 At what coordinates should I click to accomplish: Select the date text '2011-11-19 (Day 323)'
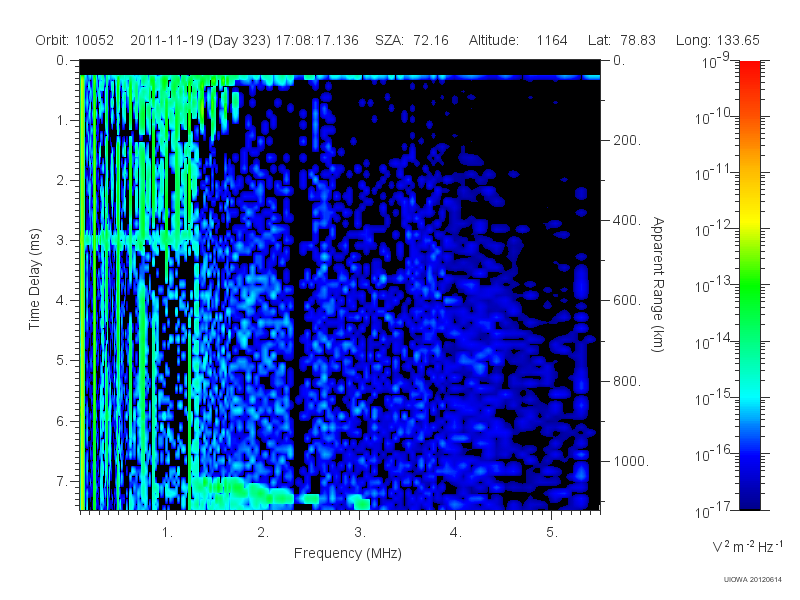coord(201,40)
